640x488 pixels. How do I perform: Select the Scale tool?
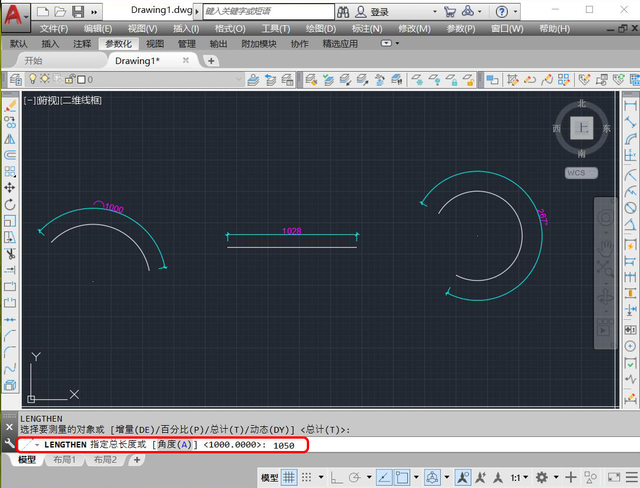point(10,221)
